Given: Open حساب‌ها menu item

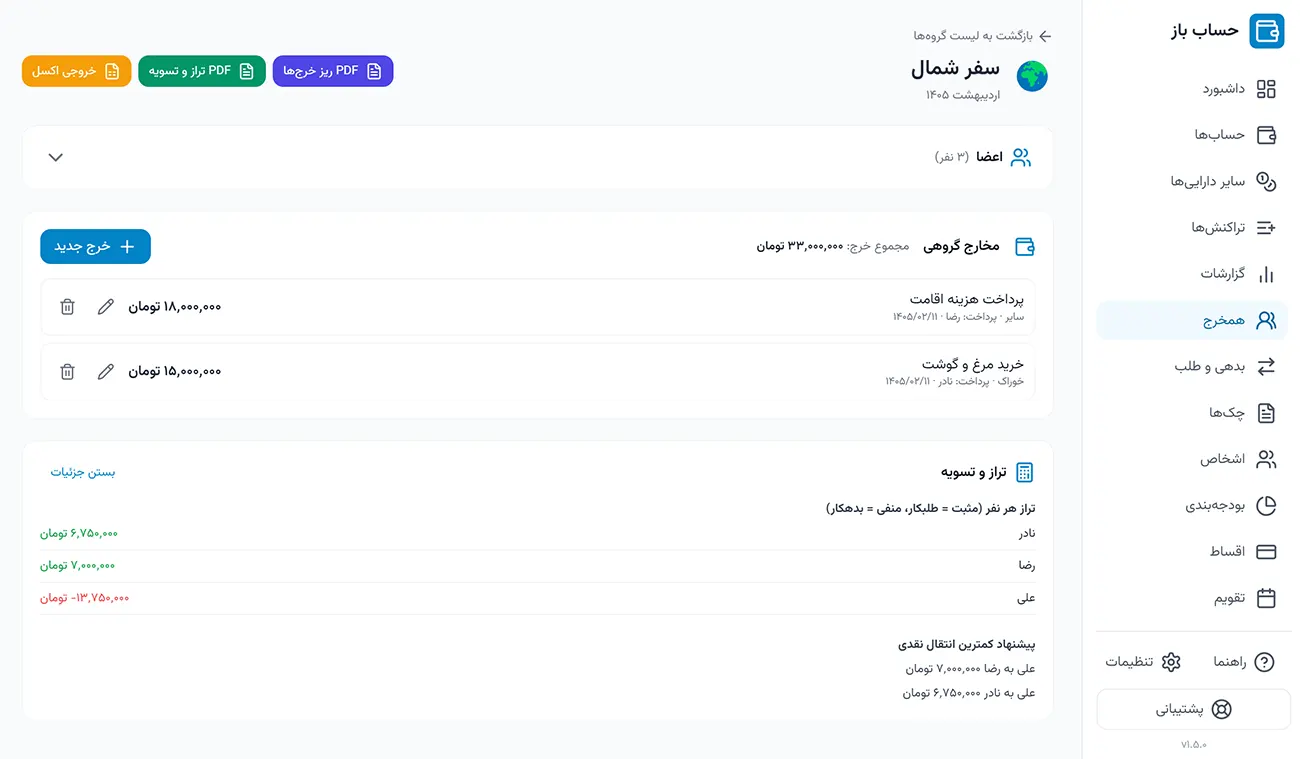Looking at the screenshot, I should coord(1192,135).
